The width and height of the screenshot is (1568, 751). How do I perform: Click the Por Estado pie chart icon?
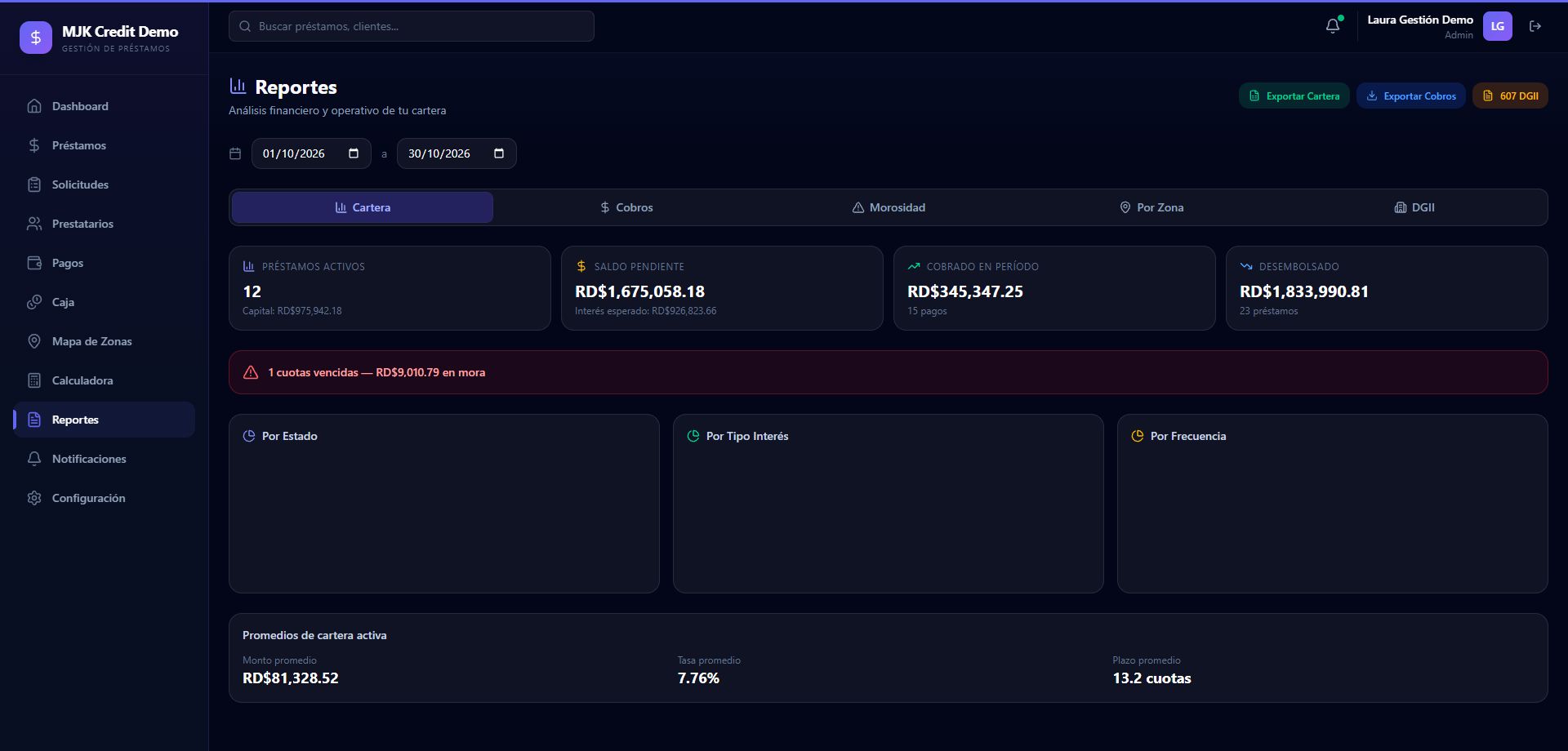click(249, 436)
